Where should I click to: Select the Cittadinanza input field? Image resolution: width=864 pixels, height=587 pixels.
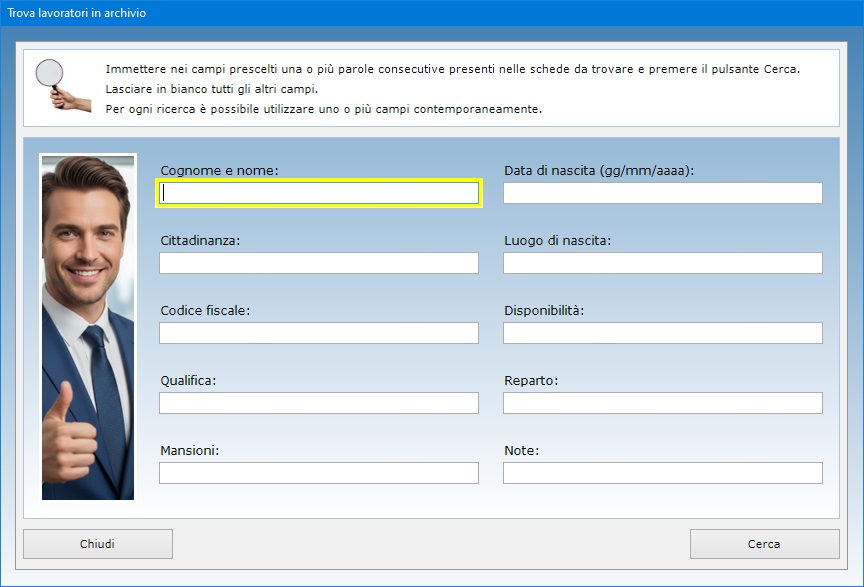pyautogui.click(x=319, y=263)
